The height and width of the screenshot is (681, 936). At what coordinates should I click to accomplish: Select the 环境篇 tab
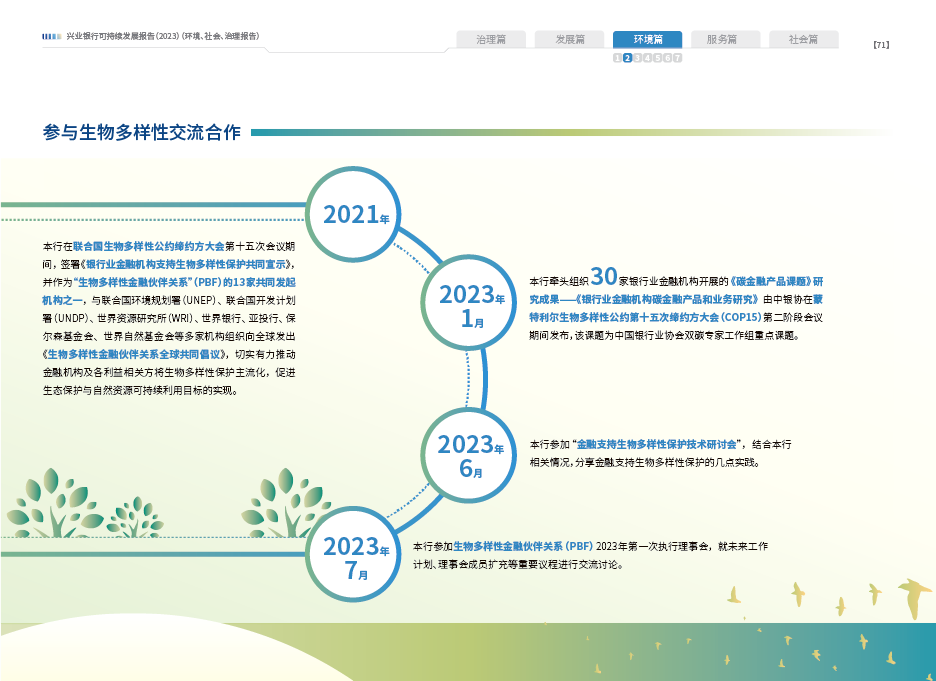click(x=647, y=40)
